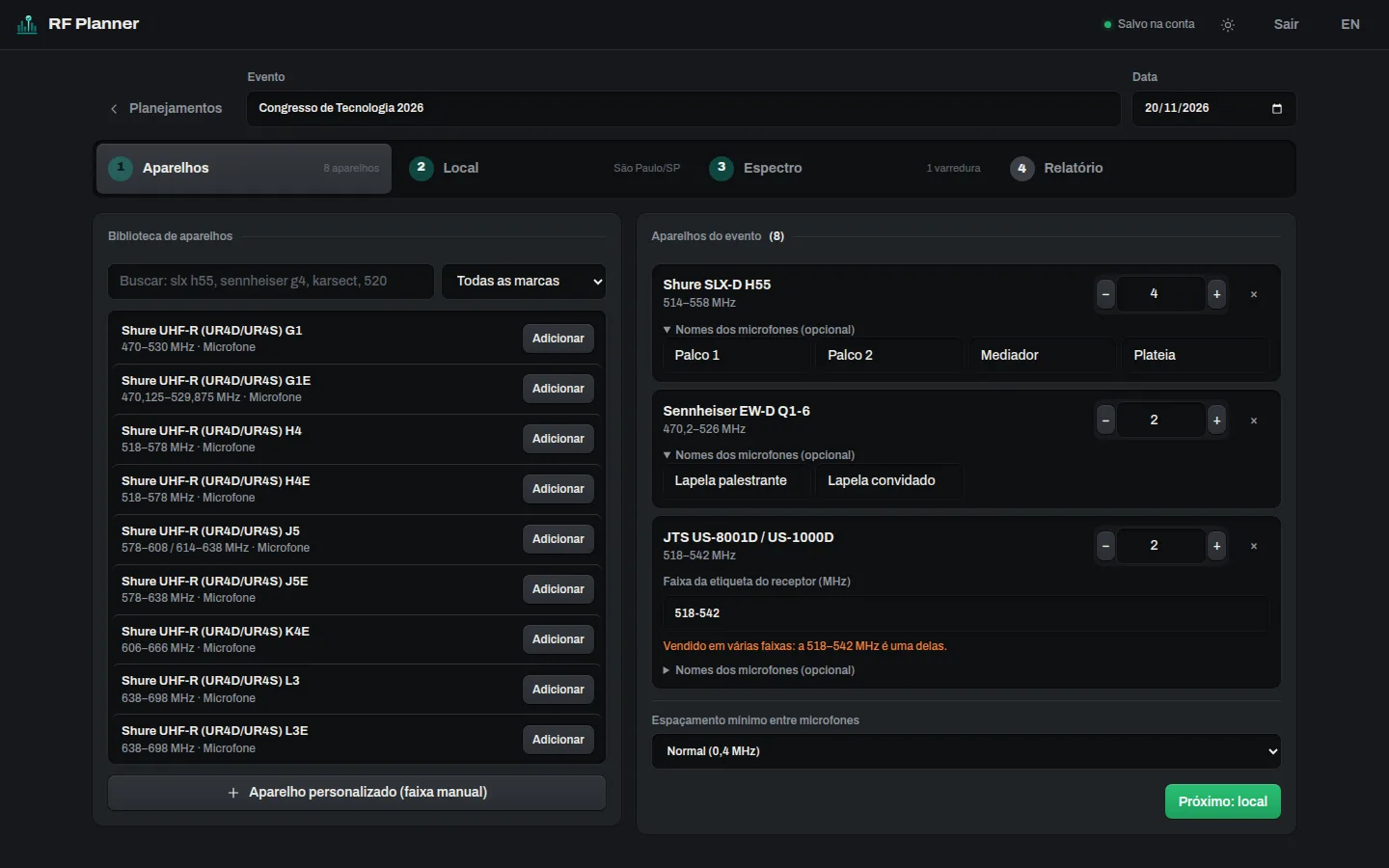The width and height of the screenshot is (1389, 868).
Task: Add Shure UHF-R K4E to the event
Action: click(x=558, y=639)
